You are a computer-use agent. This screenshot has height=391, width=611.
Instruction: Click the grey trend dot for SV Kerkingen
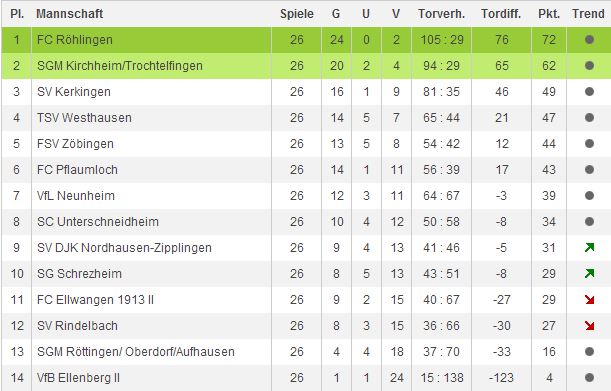click(x=589, y=92)
